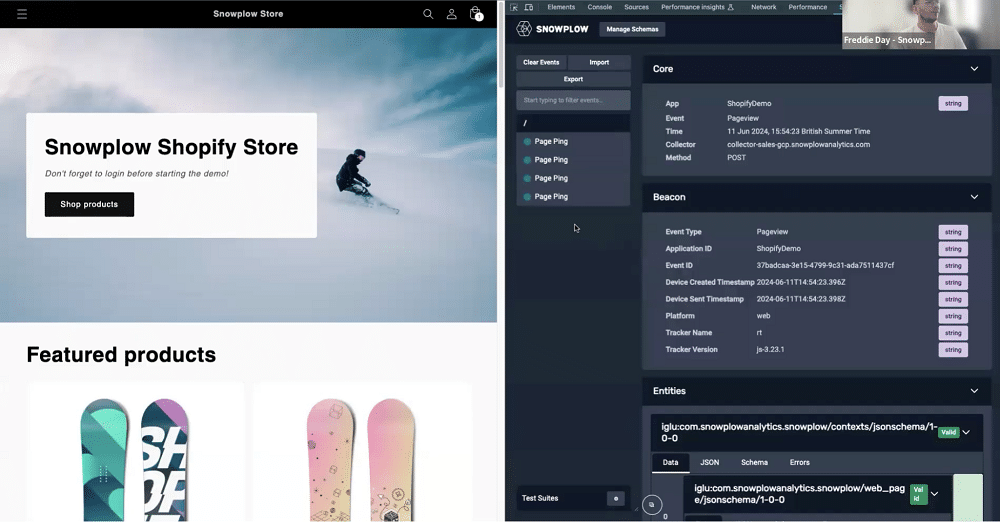
Task: Click the Import button
Action: point(599,63)
